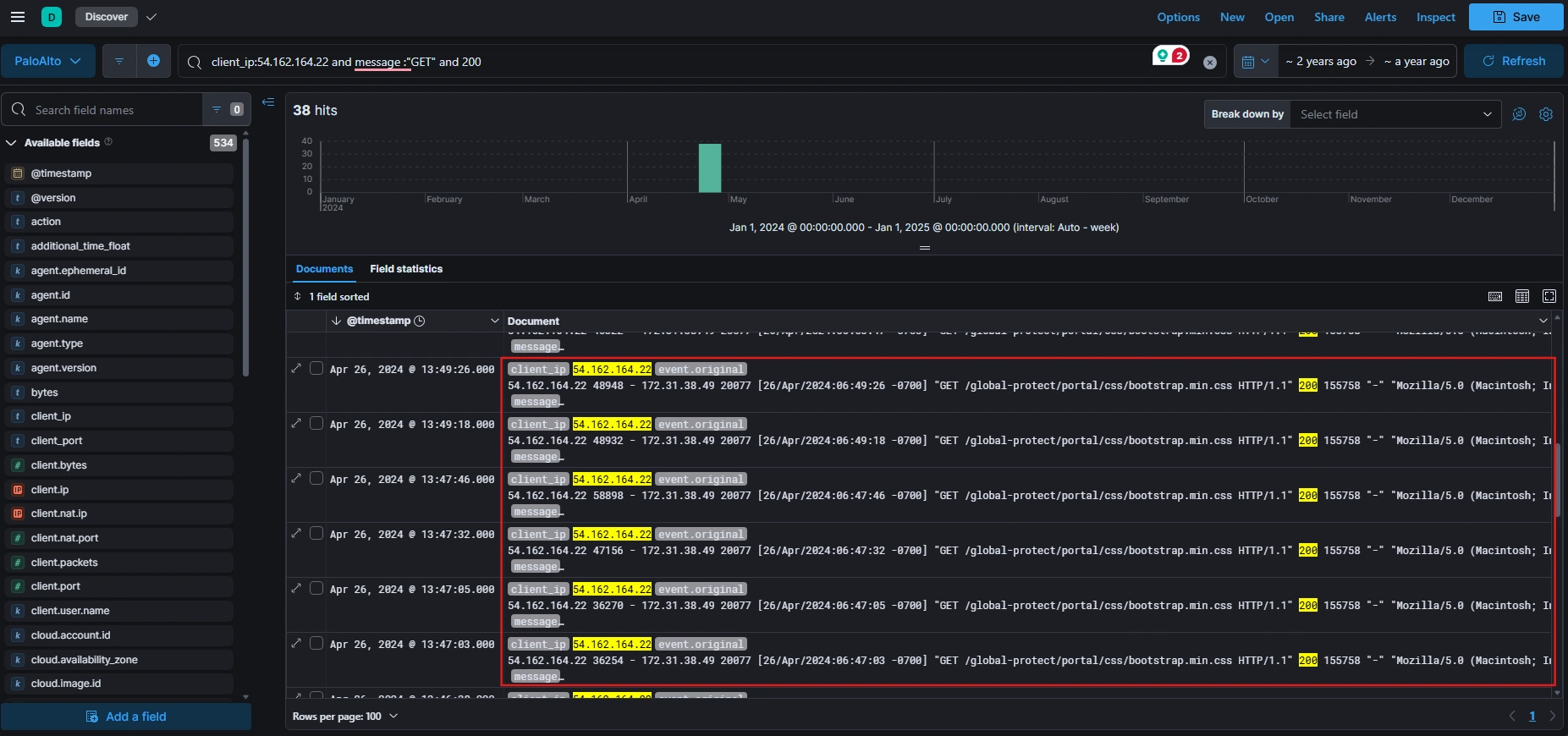This screenshot has width=1568, height=736.
Task: Click the Save button
Action: click(1516, 17)
